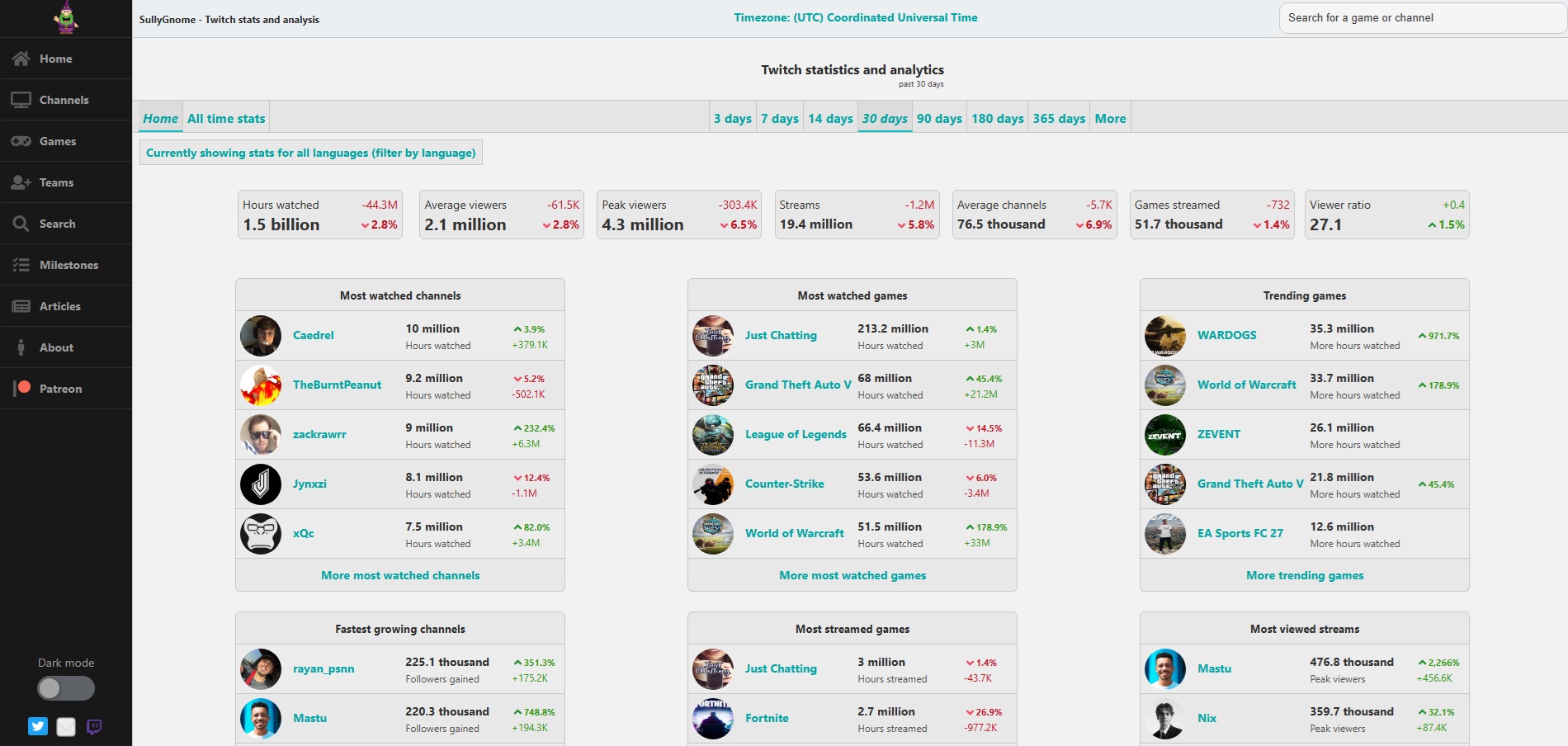Viewport: 1568px width, 746px height.
Task: Open Fortnite in Most streamed games
Action: click(767, 718)
